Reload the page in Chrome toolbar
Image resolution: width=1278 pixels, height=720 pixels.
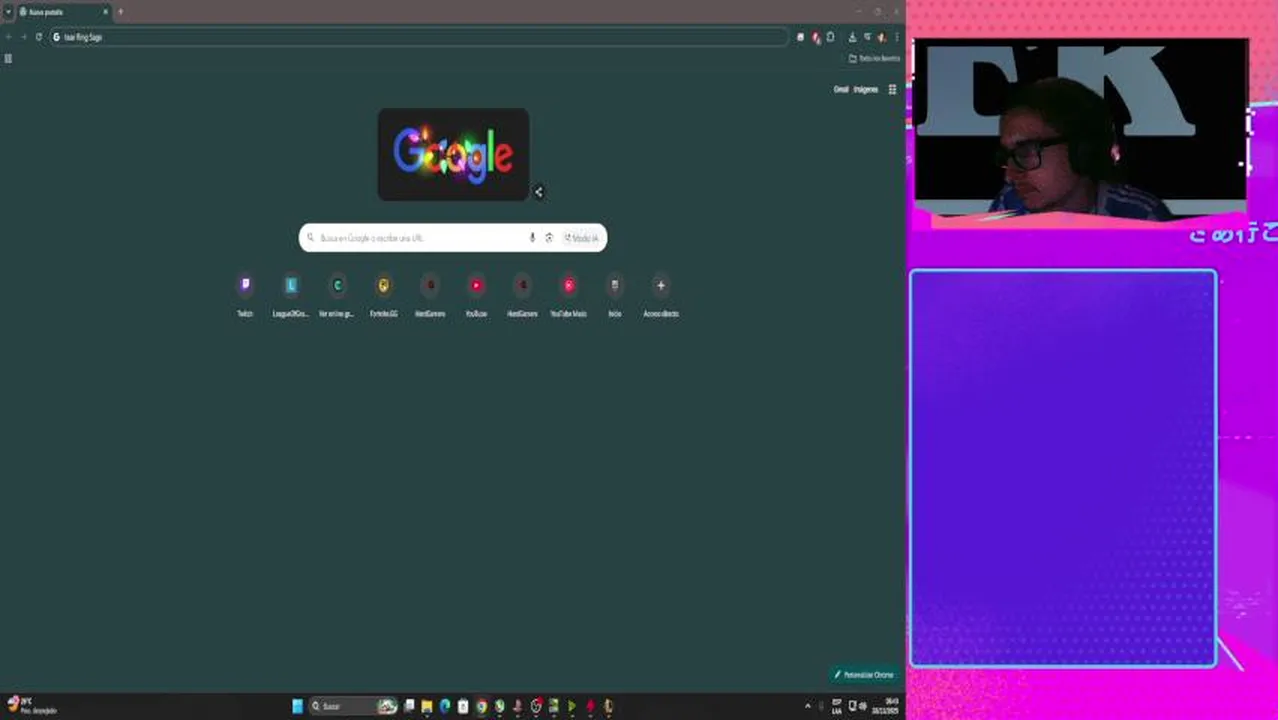tap(38, 37)
